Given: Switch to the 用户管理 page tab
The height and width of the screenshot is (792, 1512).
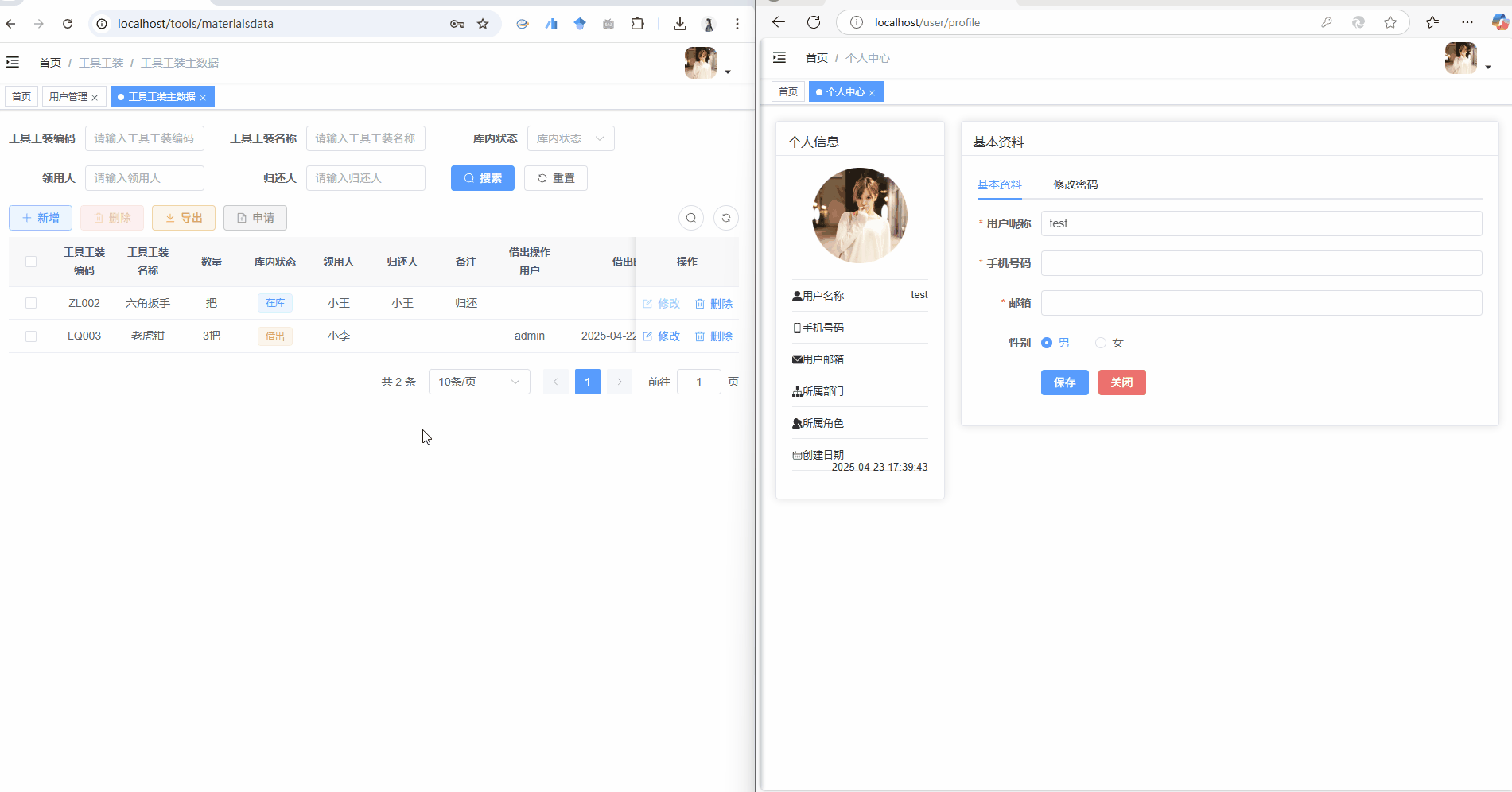Looking at the screenshot, I should (x=68, y=97).
